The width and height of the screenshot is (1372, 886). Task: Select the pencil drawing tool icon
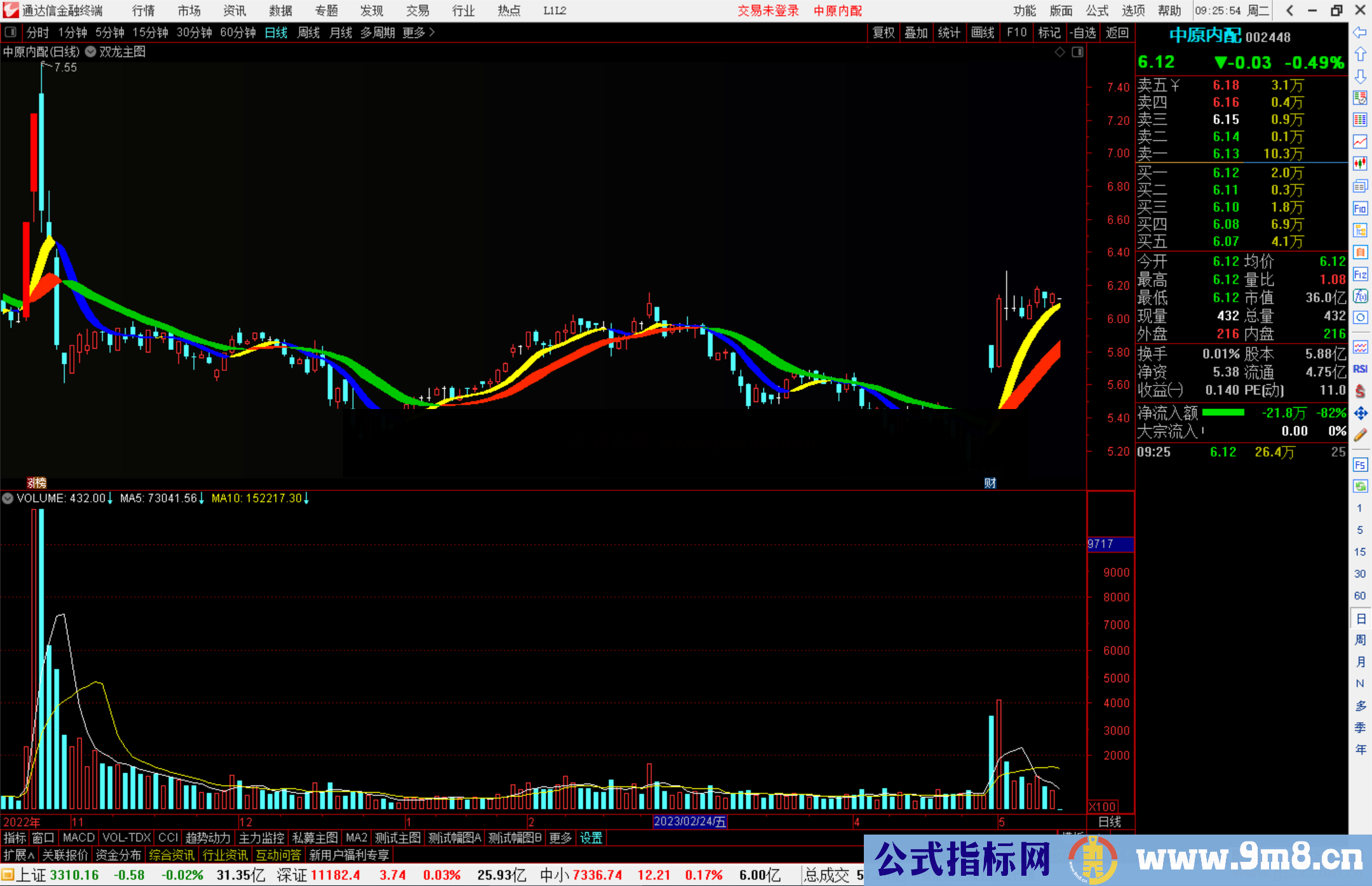1360,436
